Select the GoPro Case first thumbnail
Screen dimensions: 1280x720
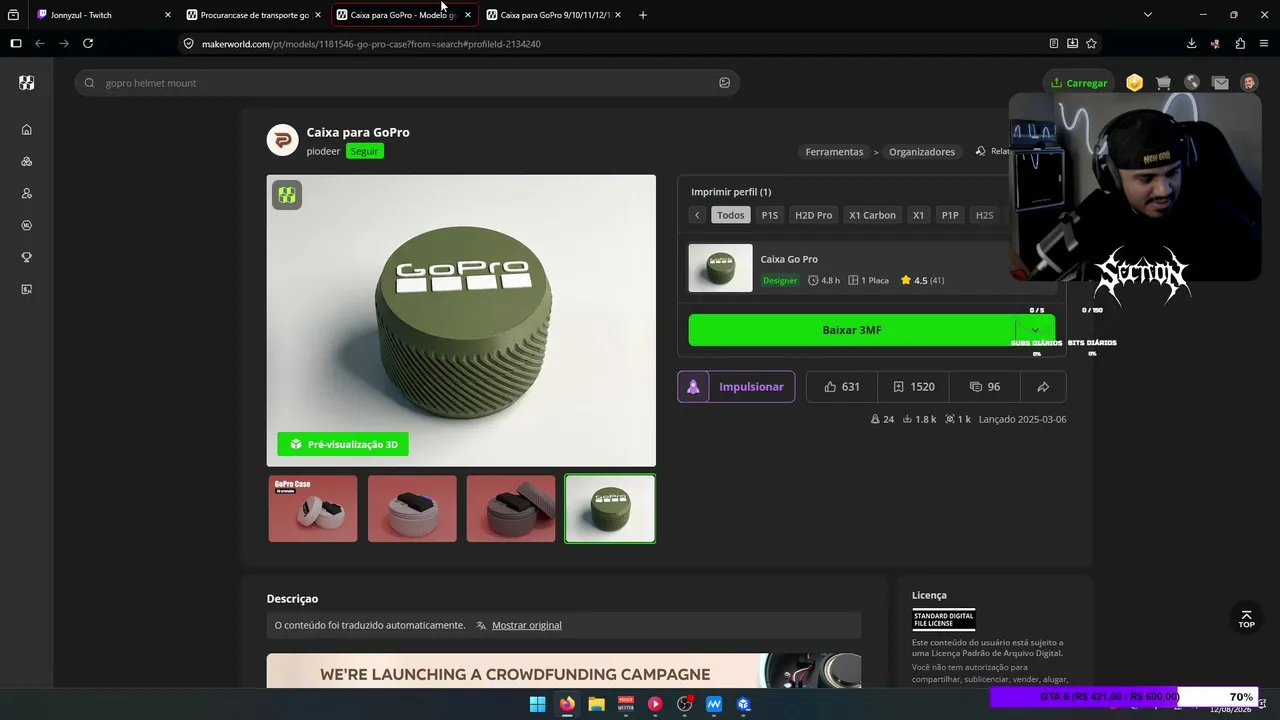point(313,509)
